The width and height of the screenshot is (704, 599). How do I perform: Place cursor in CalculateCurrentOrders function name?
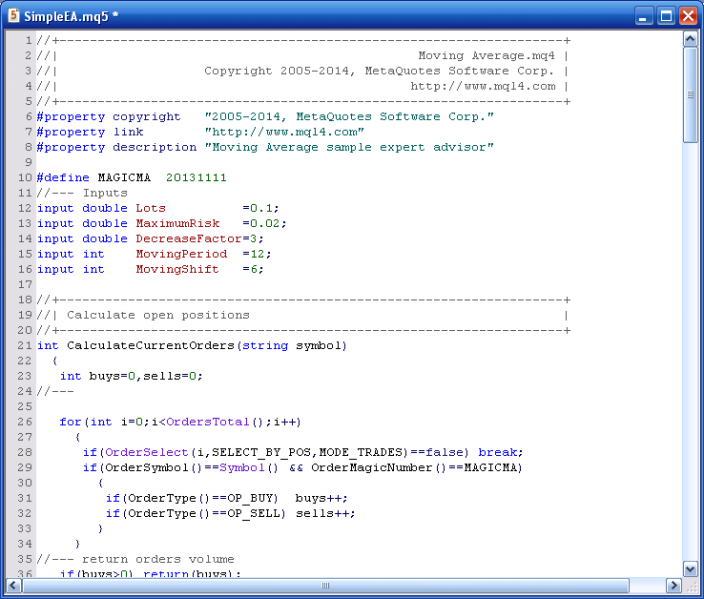[x=150, y=346]
